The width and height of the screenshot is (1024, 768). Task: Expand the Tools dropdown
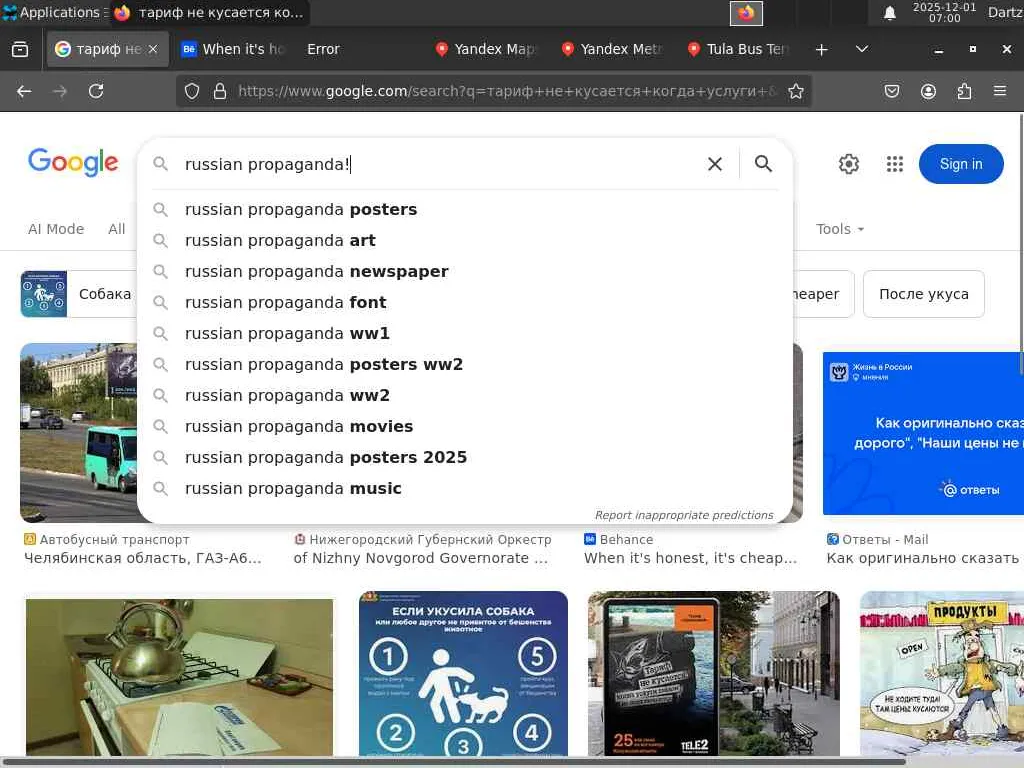840,229
